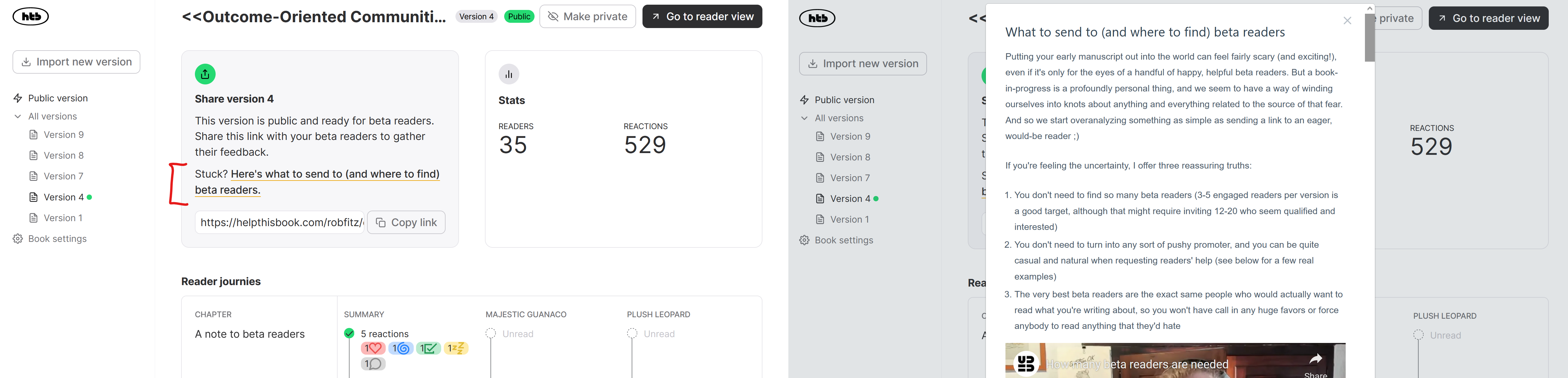Click the sleepy zzz reaction badge

click(x=456, y=348)
